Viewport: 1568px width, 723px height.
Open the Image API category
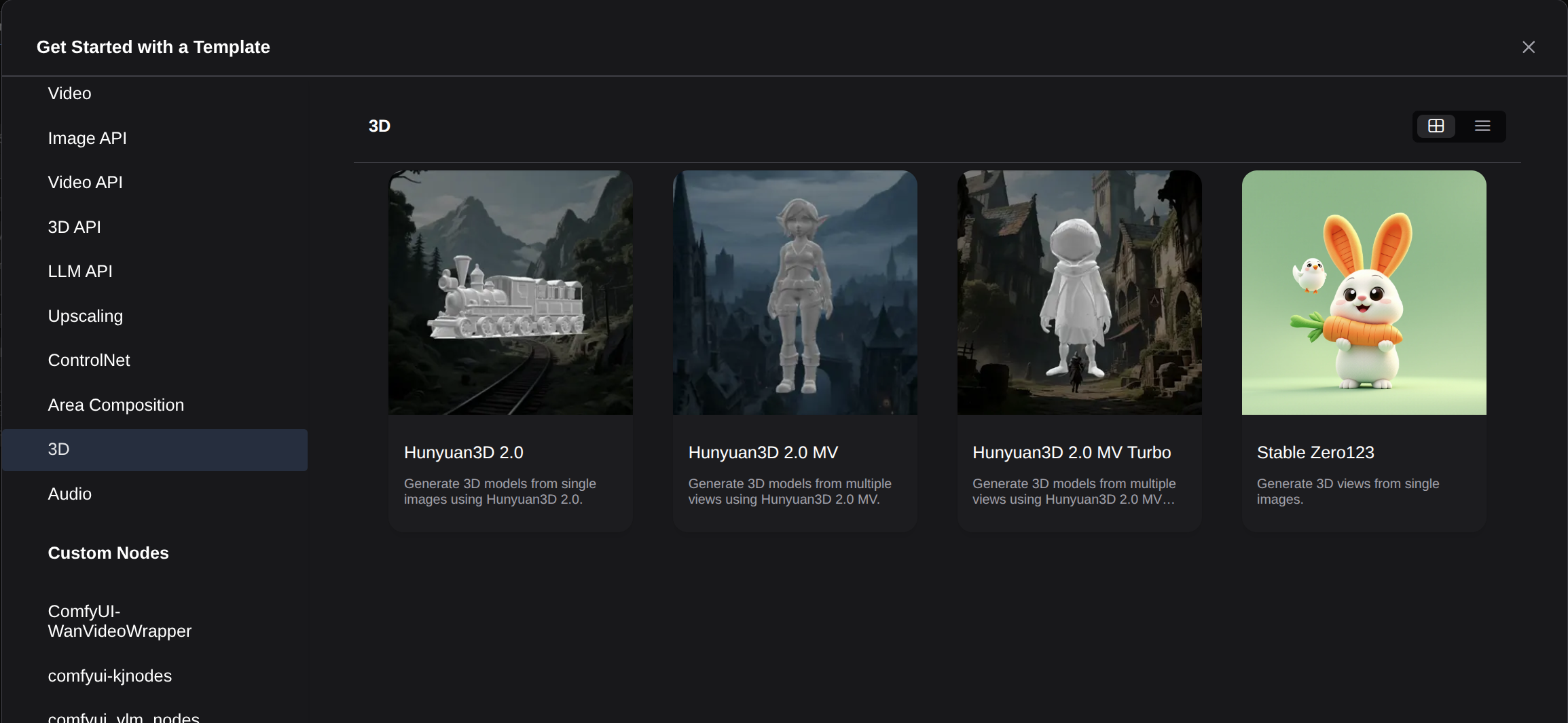(x=155, y=138)
